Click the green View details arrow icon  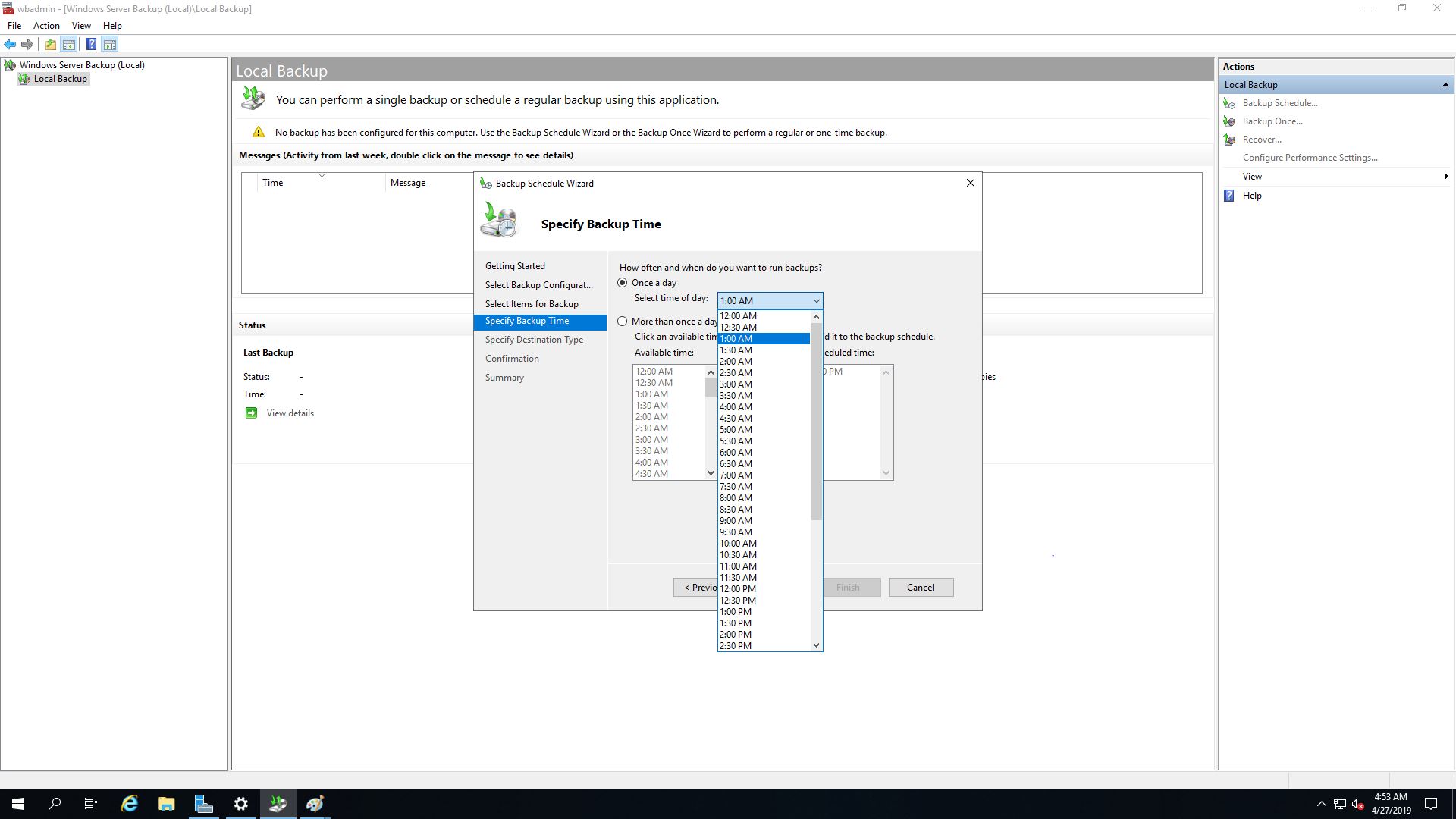coord(251,413)
